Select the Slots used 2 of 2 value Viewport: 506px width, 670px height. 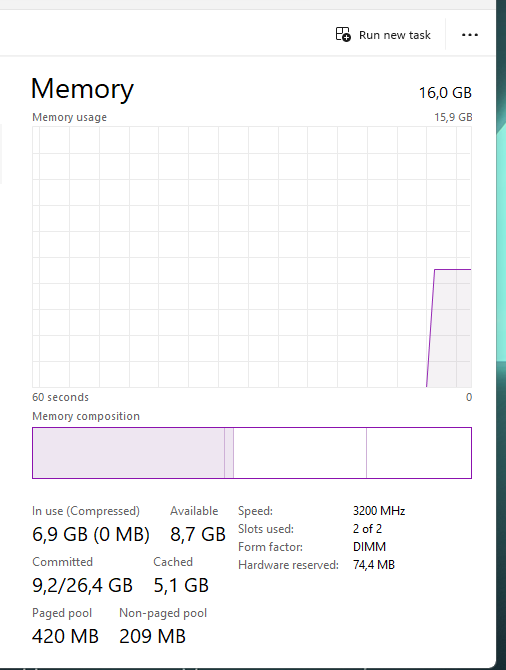367,529
